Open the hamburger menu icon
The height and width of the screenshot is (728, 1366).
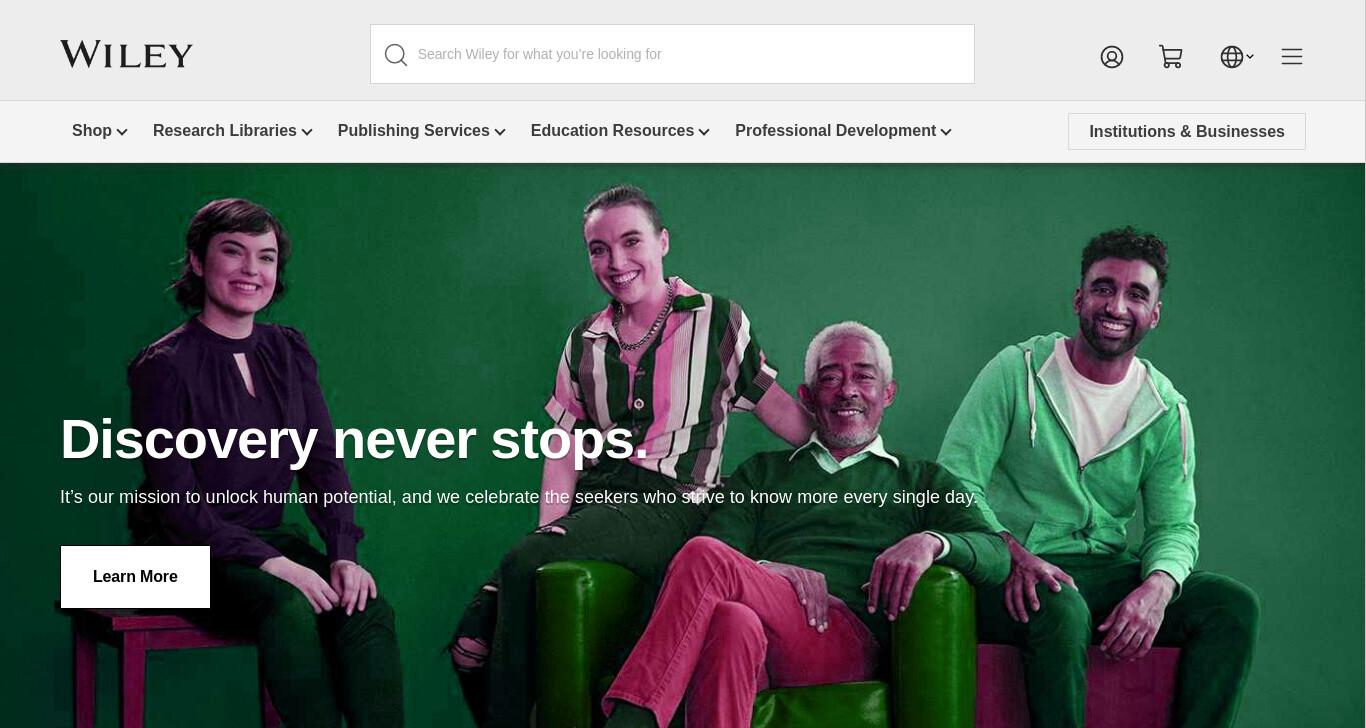(x=1292, y=57)
